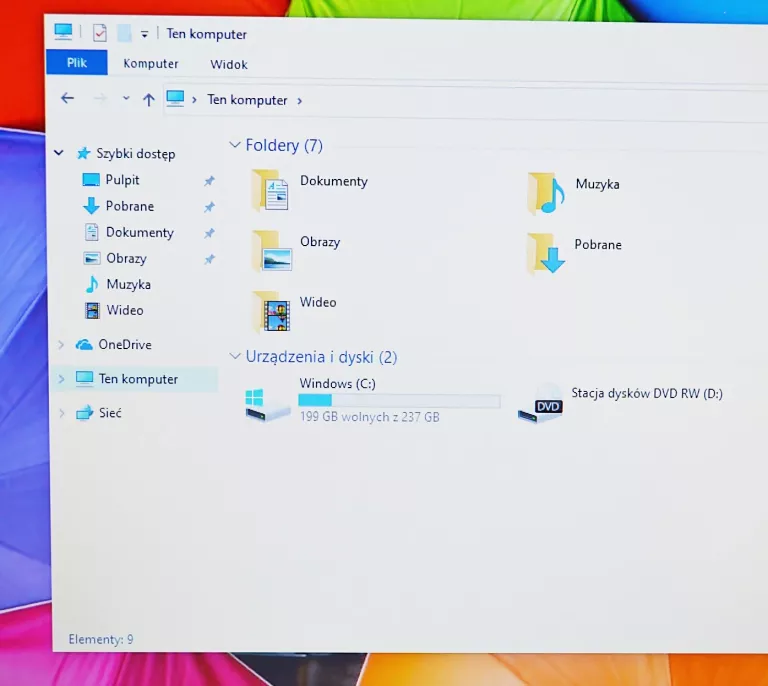768x686 pixels.
Task: Expand the Sieć tree node
Action: 62,413
